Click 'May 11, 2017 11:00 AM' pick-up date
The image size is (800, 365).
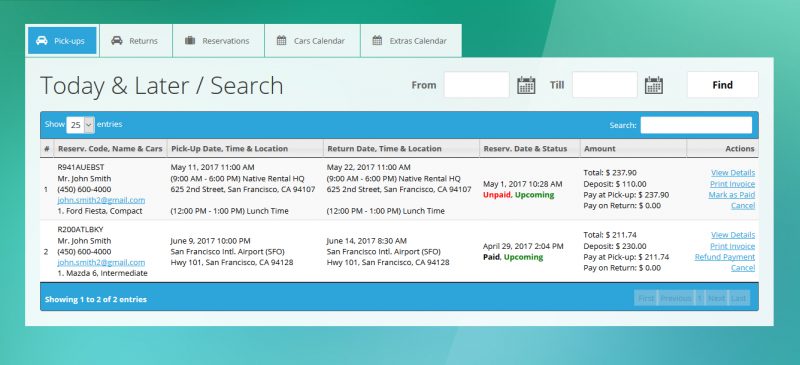point(212,167)
